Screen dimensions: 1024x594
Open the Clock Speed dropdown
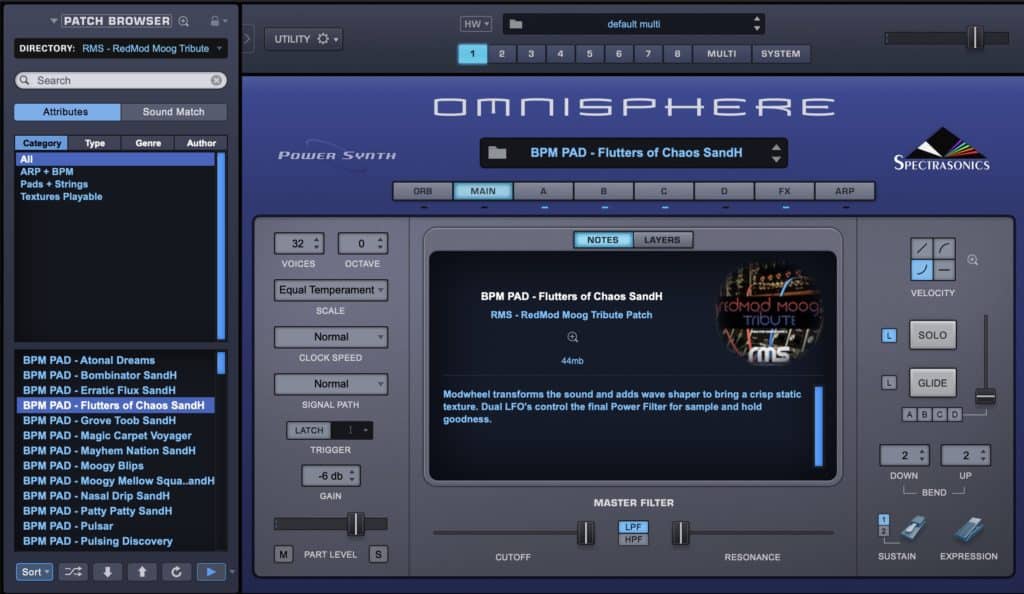tap(330, 337)
